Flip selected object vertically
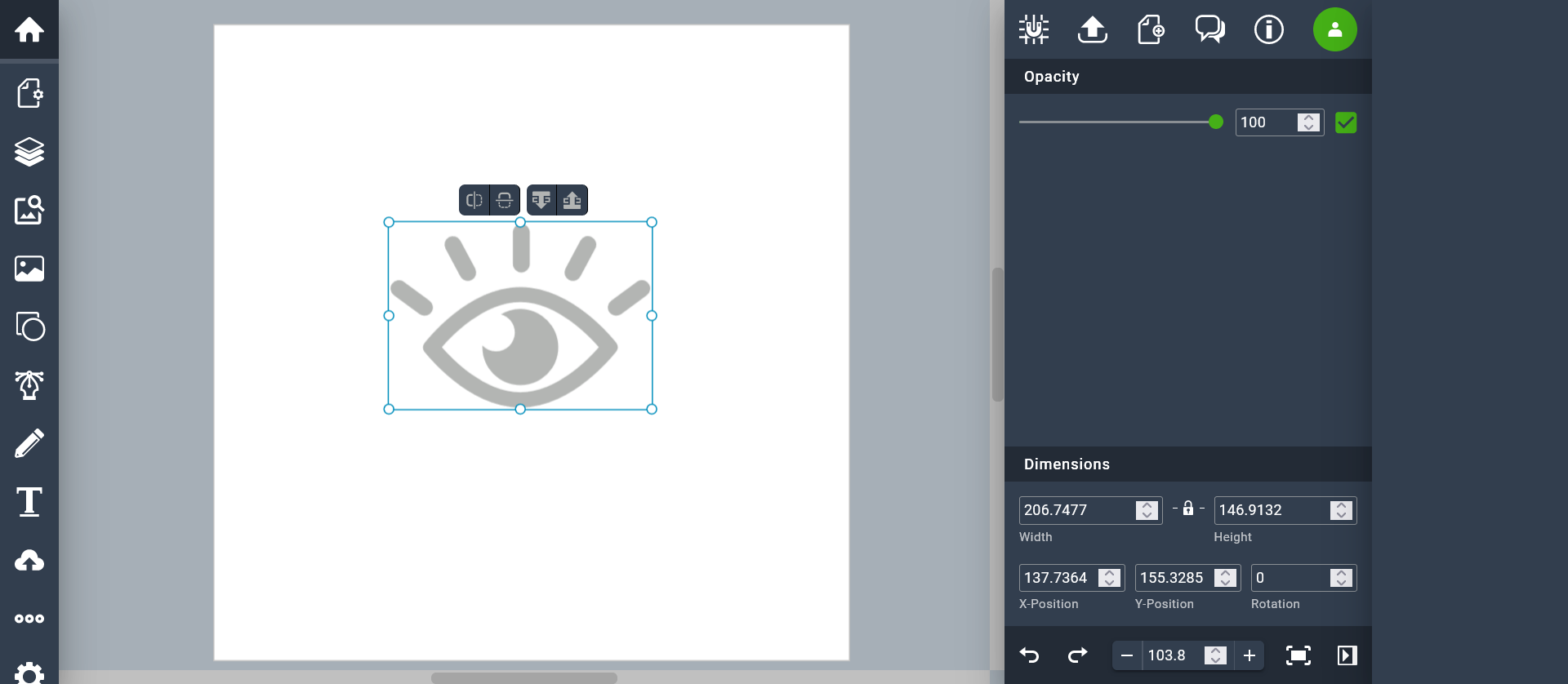This screenshot has width=1568, height=684. point(505,200)
